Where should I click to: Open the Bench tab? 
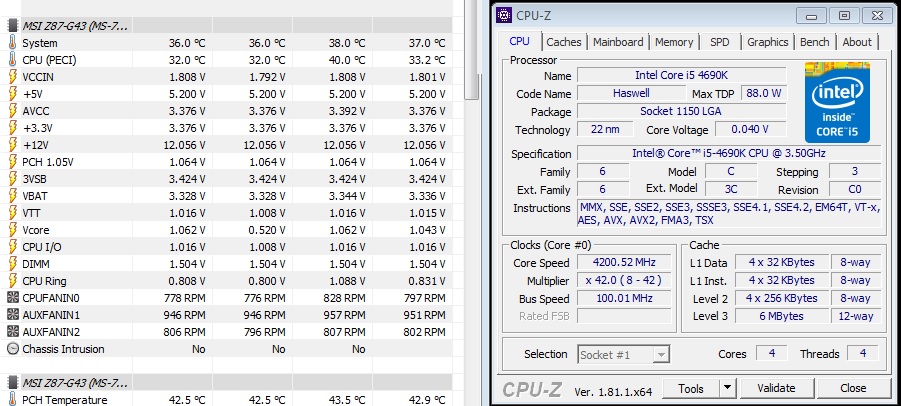tap(815, 42)
